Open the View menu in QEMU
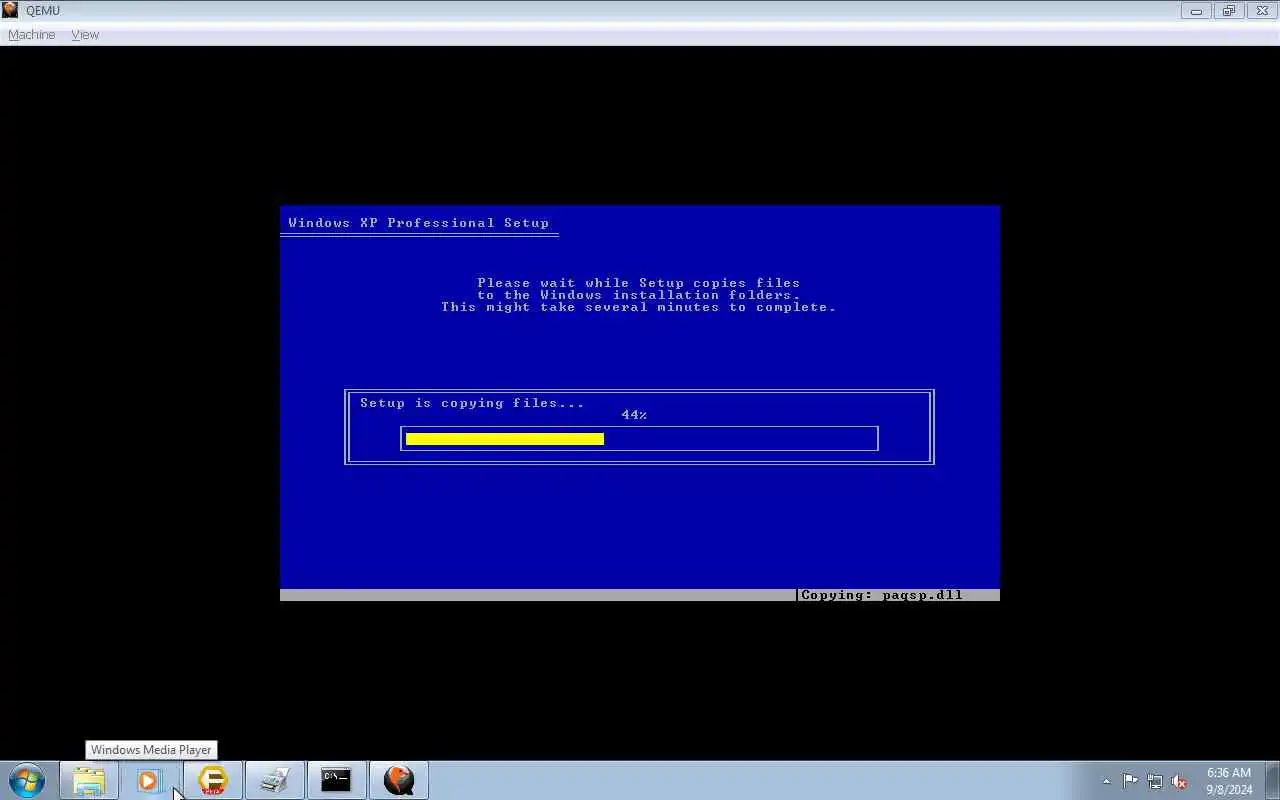 85,34
